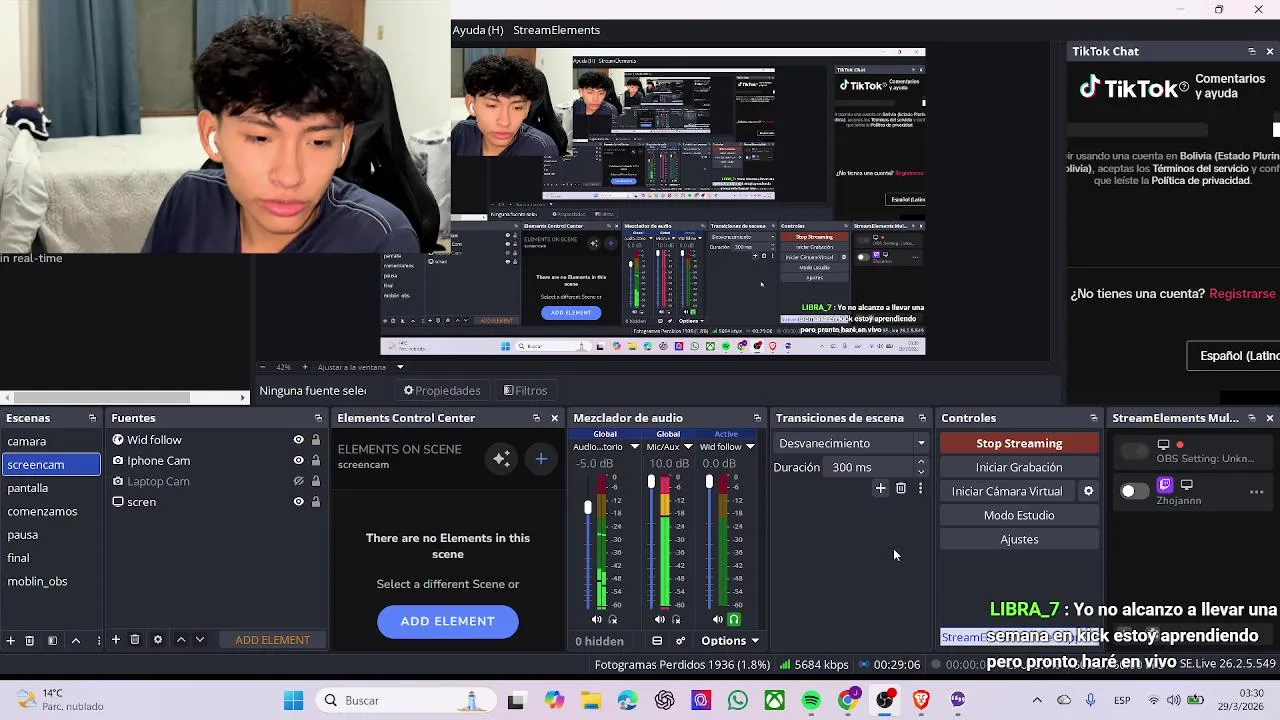
Task: Move scene up in Escenas toolbar
Action: point(76,640)
